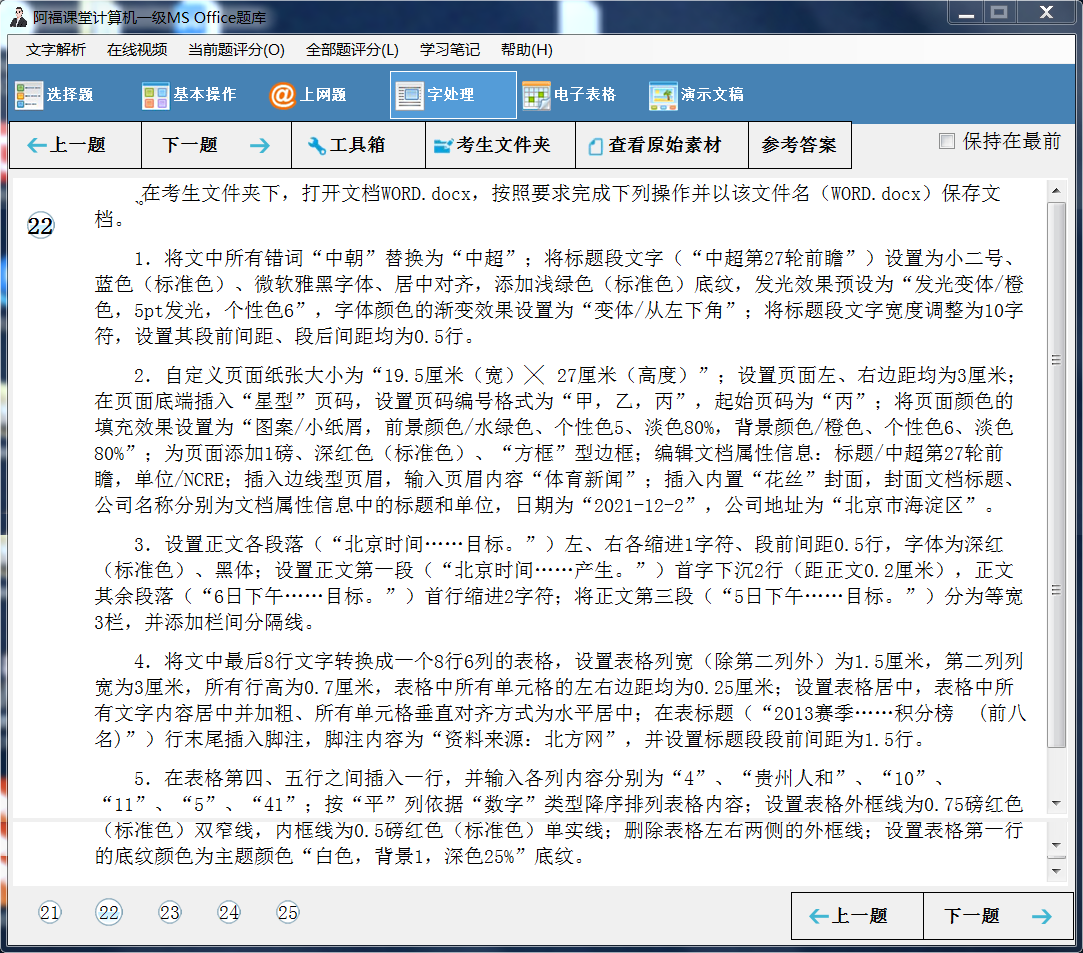Open the 全部题评分(L) menu
This screenshot has height=953, width=1083.
[351, 50]
